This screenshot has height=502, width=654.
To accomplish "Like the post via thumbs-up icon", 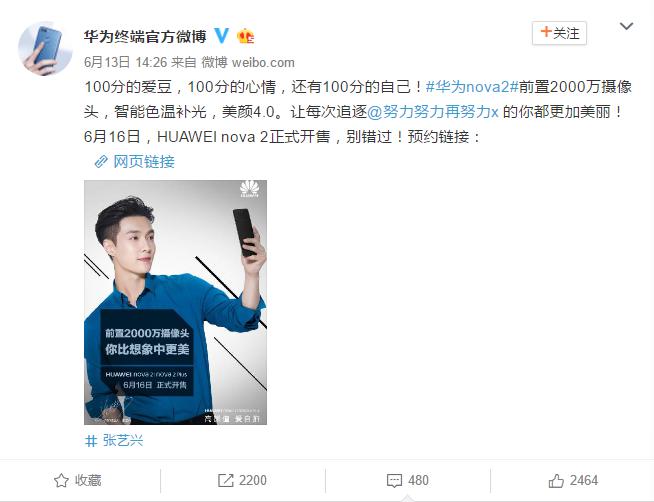I will pyautogui.click(x=556, y=480).
